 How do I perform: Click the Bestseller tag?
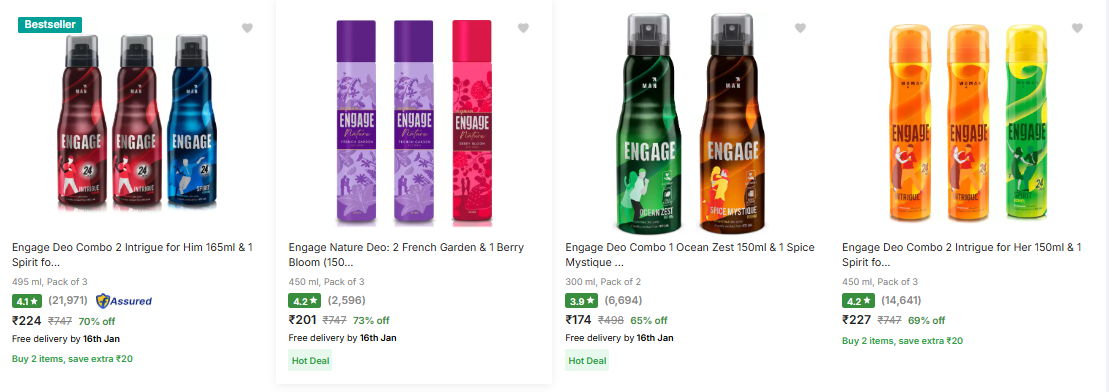click(x=50, y=24)
